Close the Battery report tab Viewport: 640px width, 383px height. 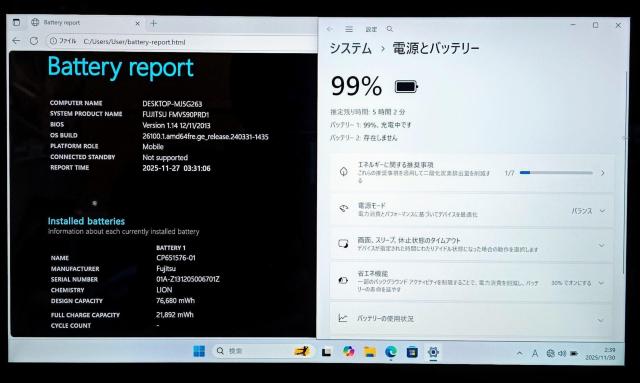click(x=138, y=23)
